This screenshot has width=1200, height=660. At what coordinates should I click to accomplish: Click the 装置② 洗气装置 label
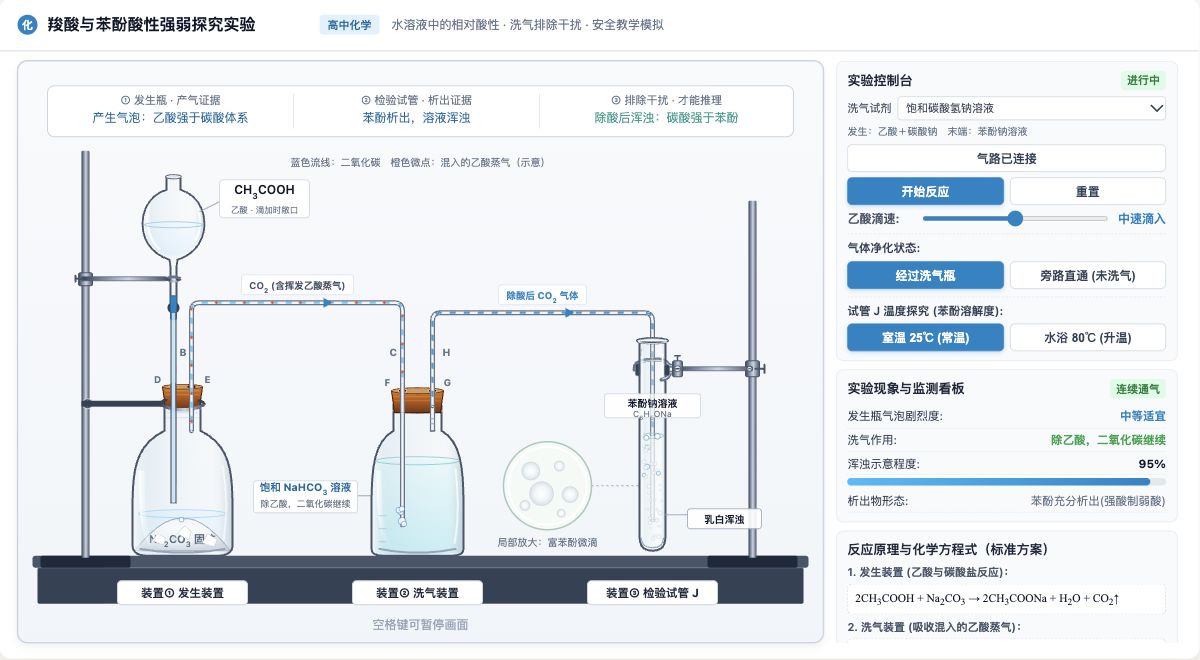pos(417,593)
